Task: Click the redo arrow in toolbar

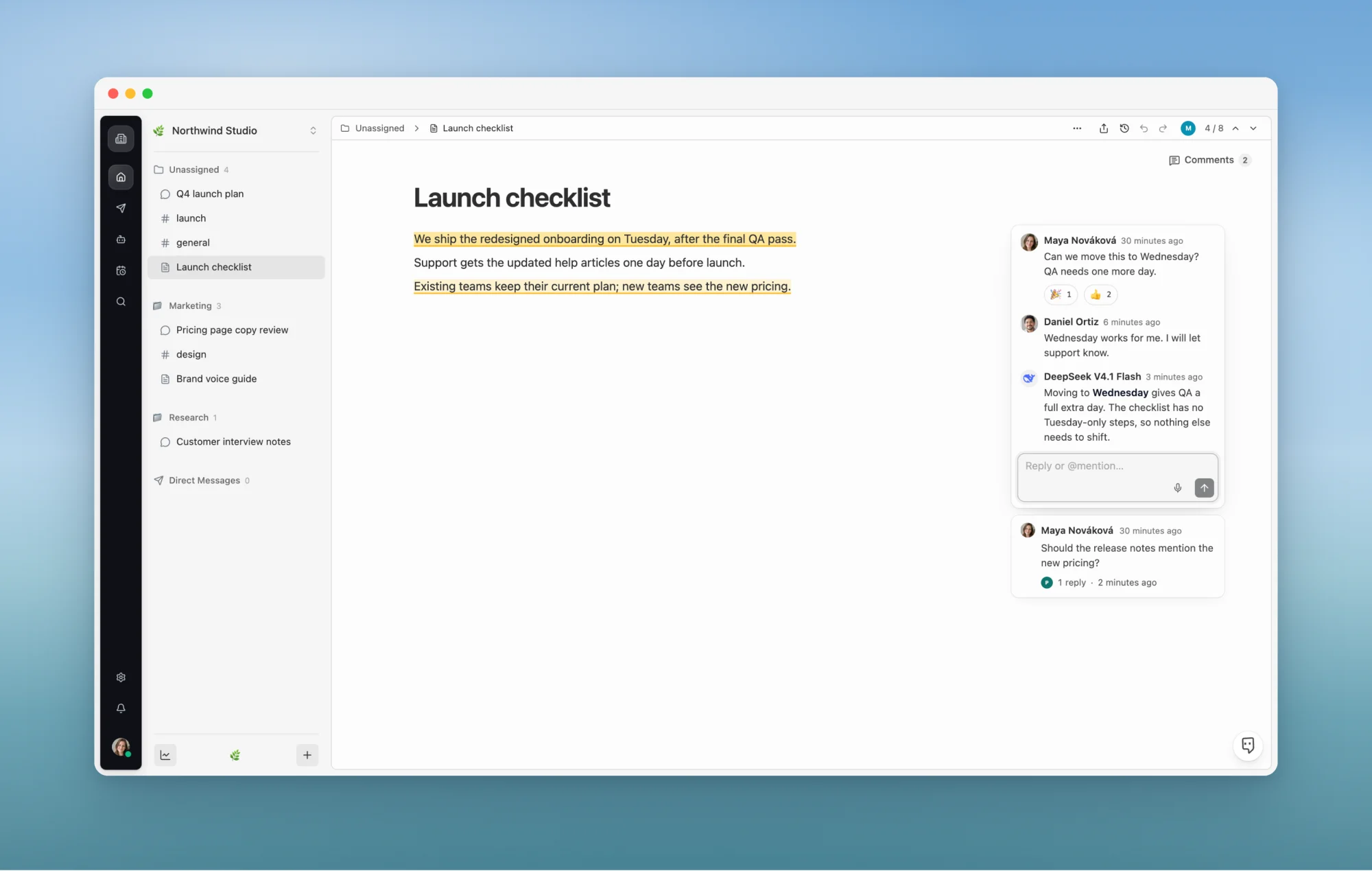Action: tap(1163, 128)
